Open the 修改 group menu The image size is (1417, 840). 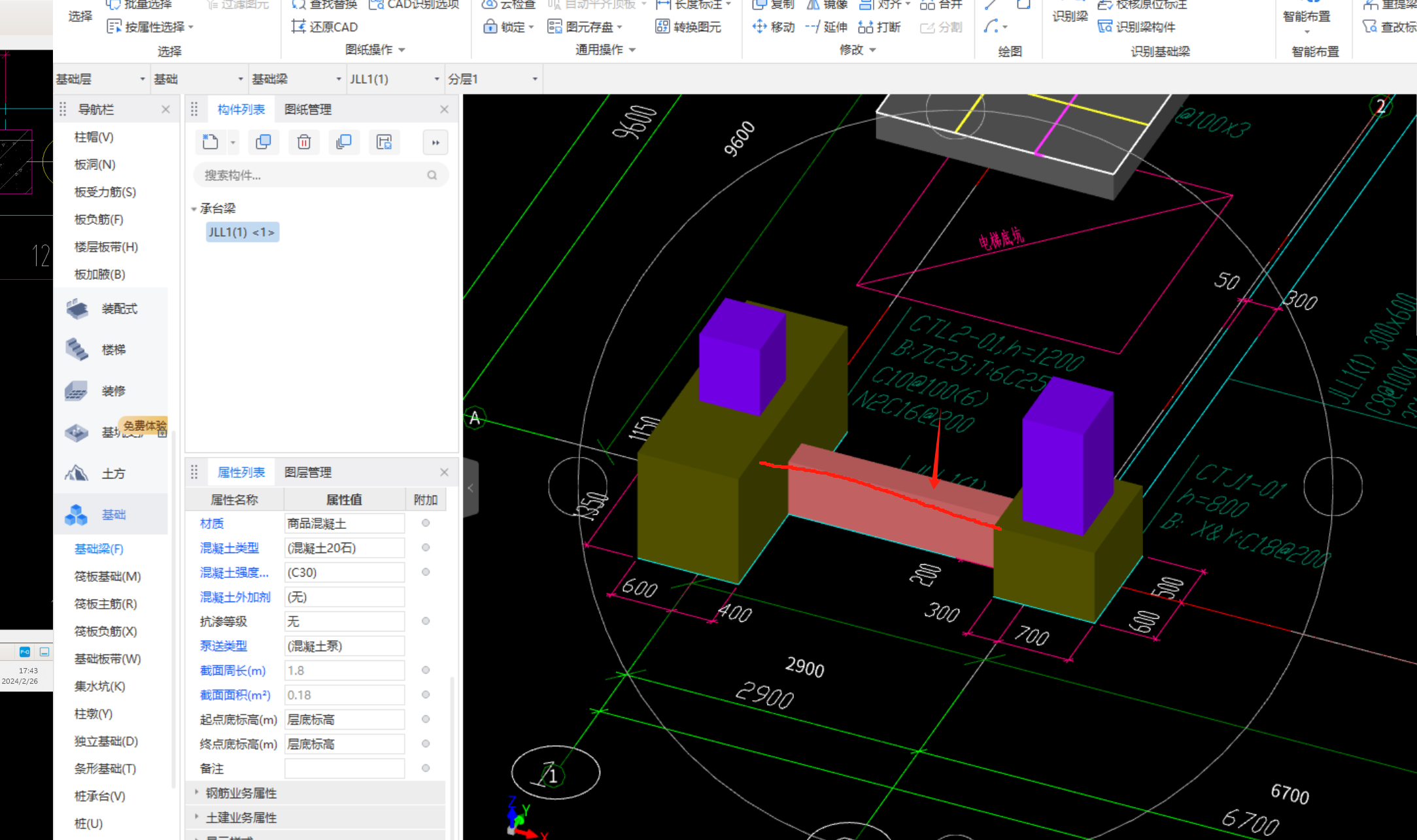coord(857,50)
